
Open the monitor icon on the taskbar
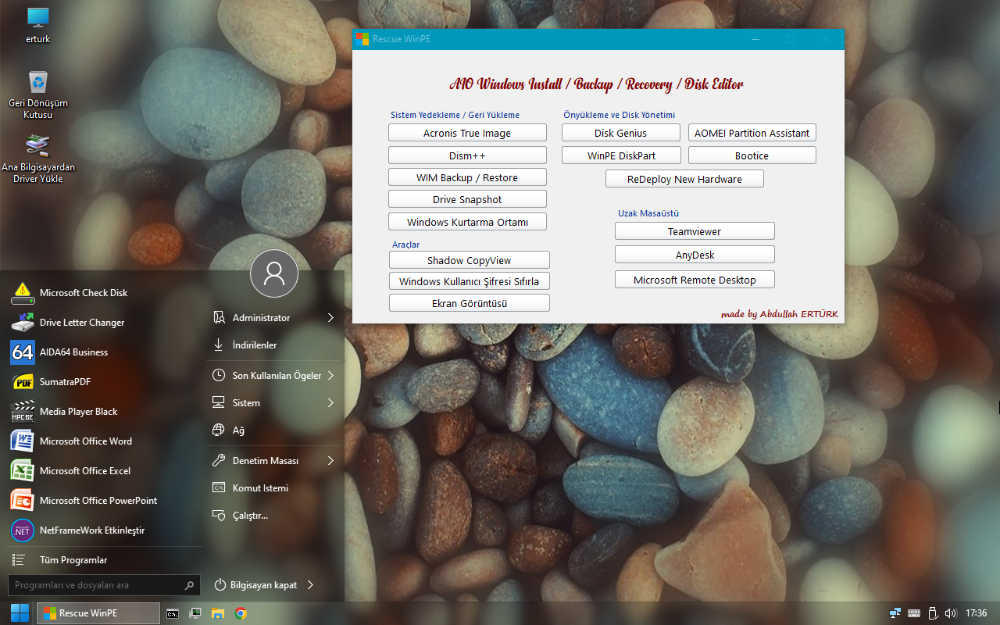point(195,614)
